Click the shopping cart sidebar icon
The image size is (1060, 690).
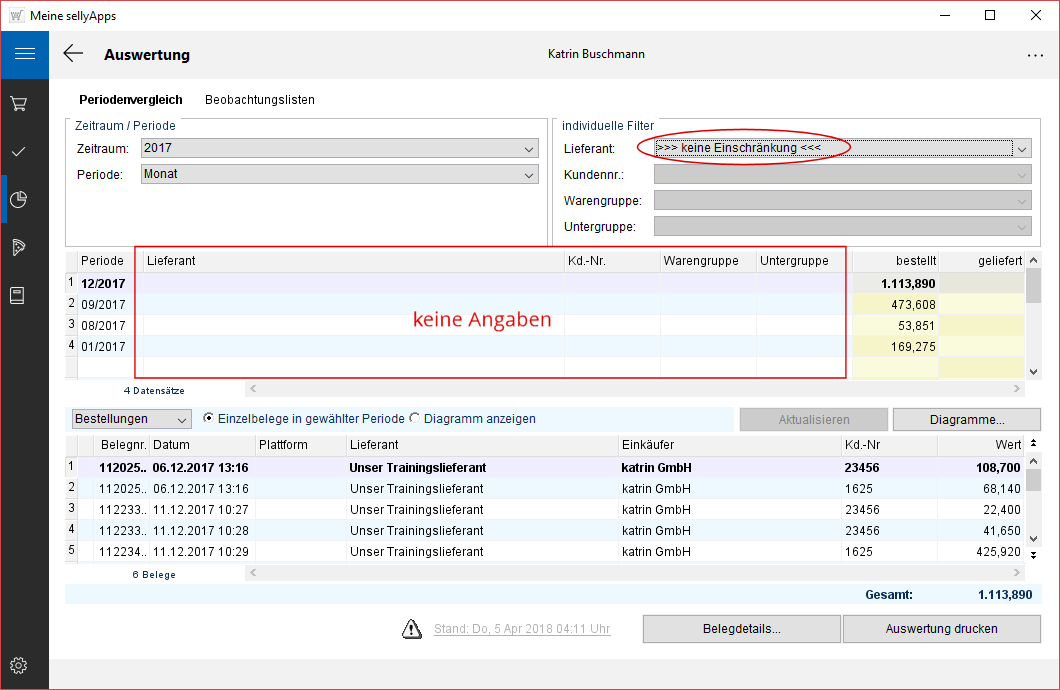pos(18,104)
